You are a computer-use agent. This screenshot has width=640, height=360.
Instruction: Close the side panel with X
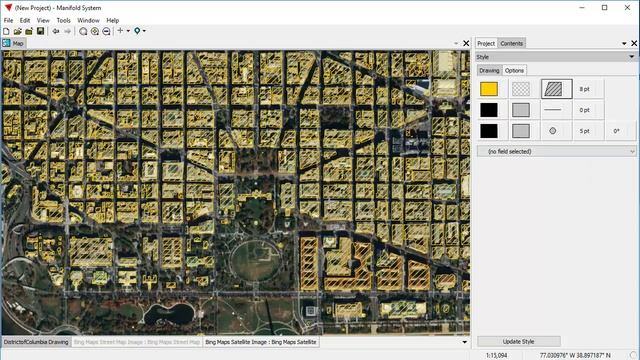(x=634, y=43)
